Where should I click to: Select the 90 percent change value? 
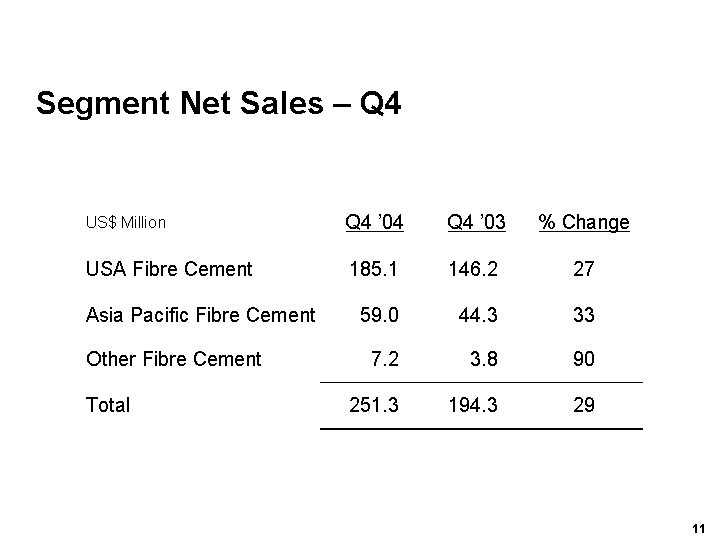pos(584,359)
